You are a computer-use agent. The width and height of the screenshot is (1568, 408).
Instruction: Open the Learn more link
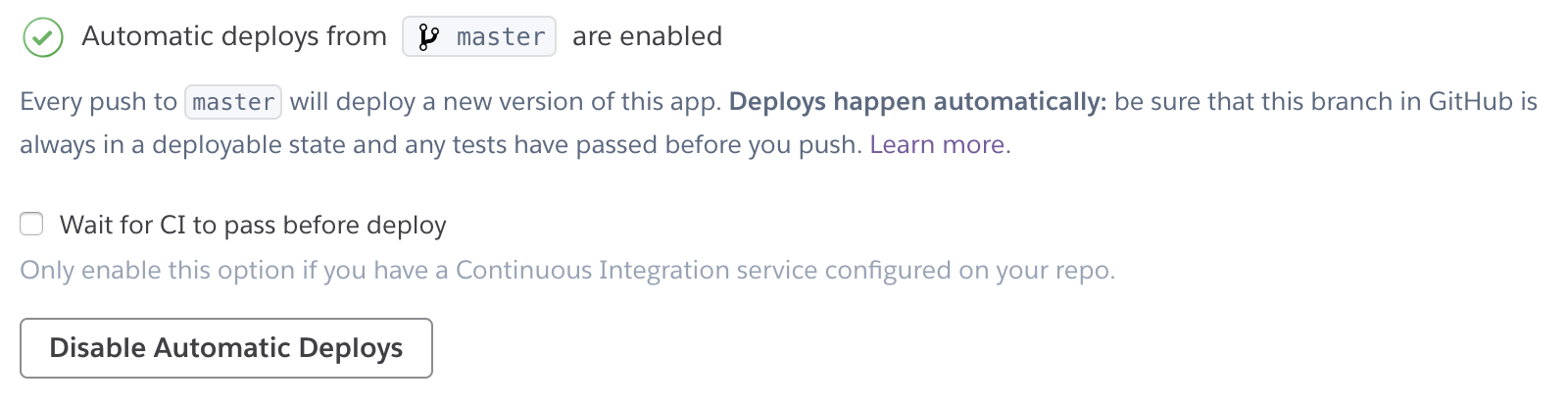click(x=937, y=145)
